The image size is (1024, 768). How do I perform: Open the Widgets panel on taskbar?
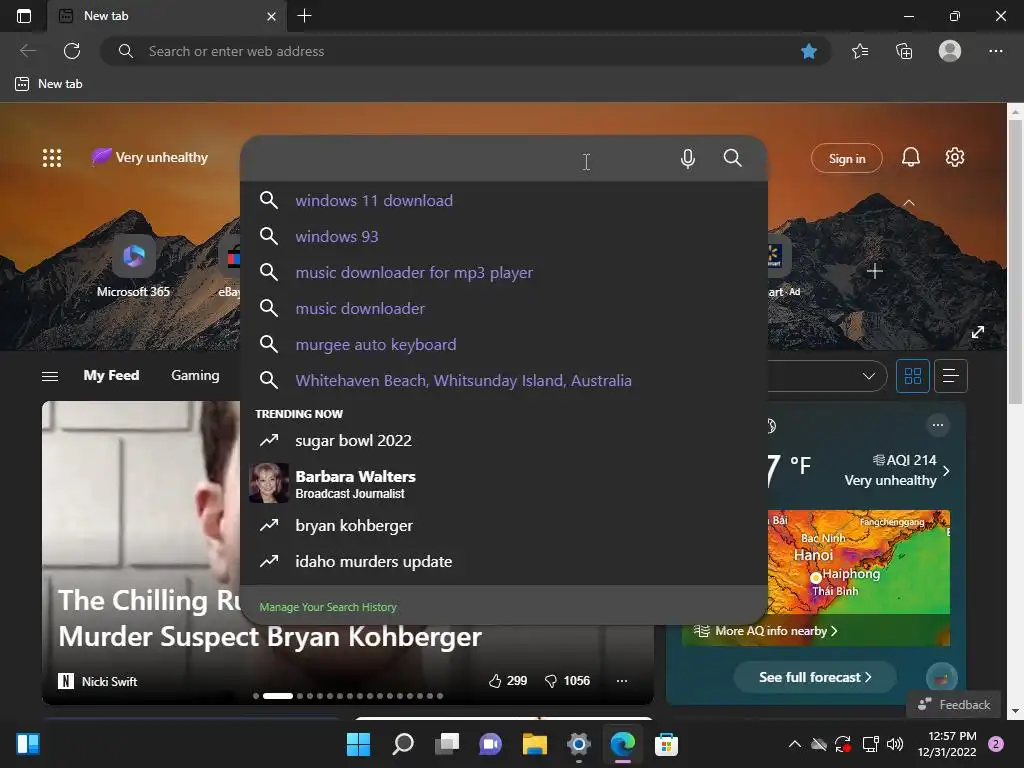tap(28, 744)
